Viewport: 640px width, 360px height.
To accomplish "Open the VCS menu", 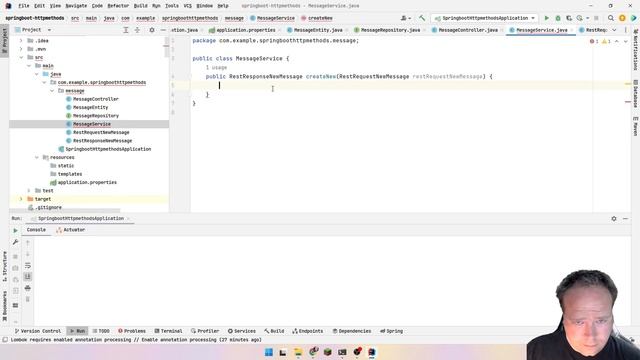I will coord(187,6).
